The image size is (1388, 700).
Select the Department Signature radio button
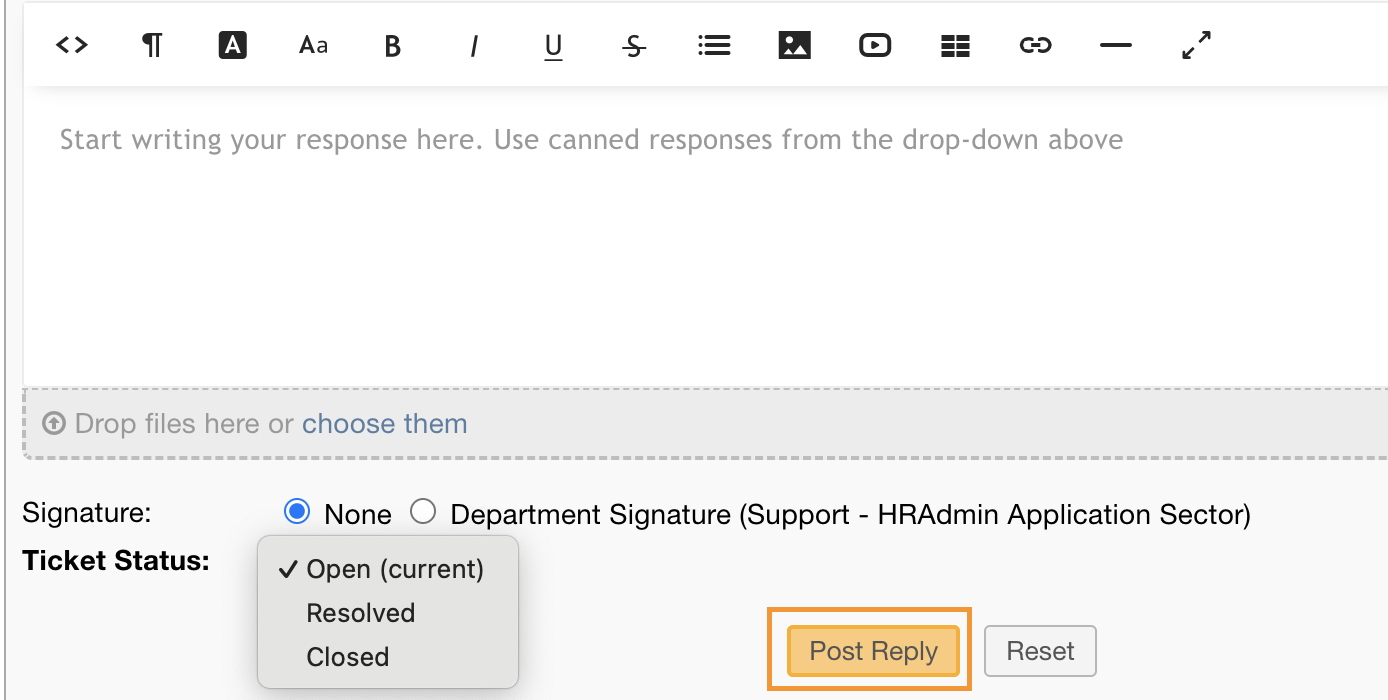(x=424, y=512)
